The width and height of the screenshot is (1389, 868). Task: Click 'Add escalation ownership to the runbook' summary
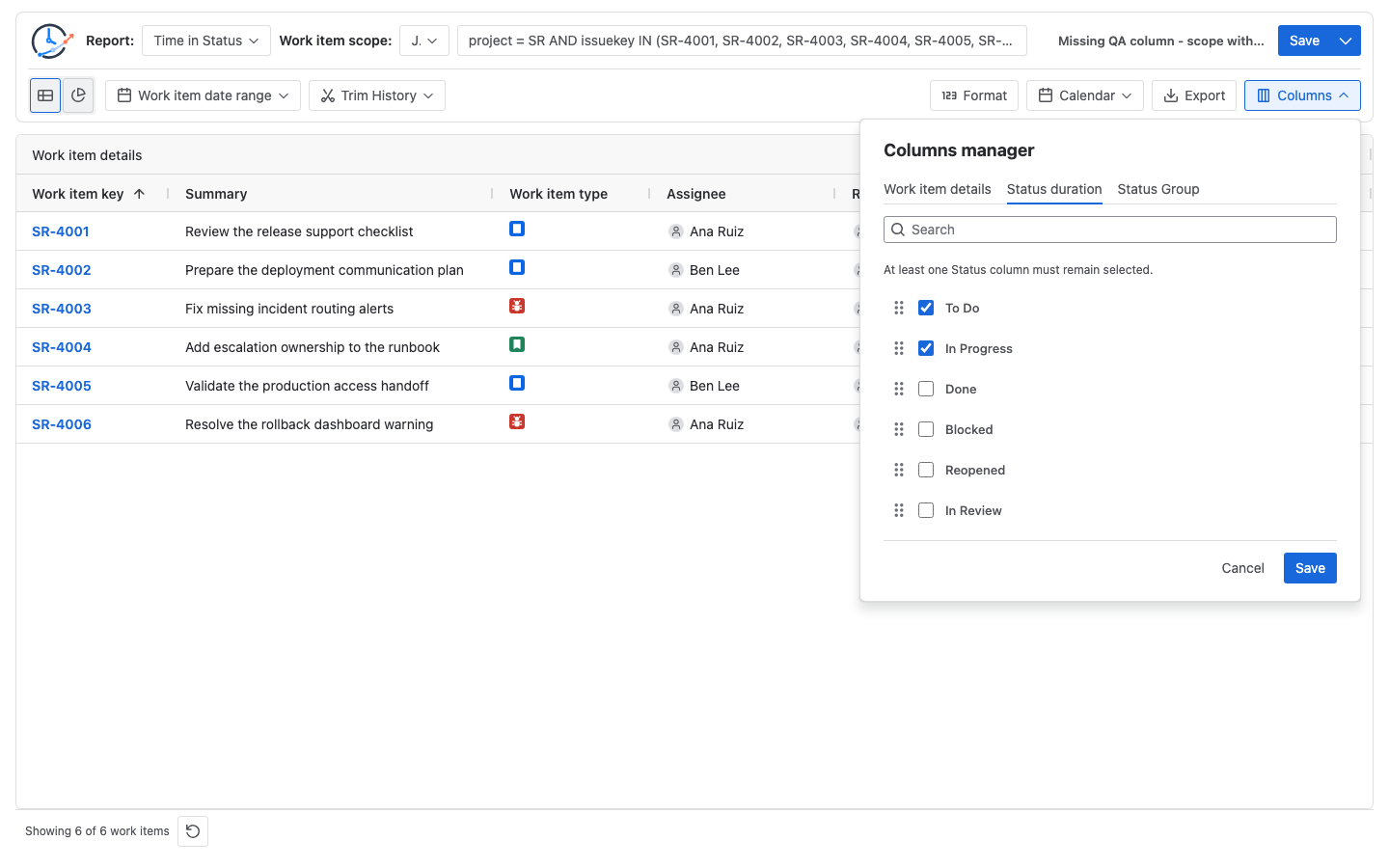tap(313, 347)
